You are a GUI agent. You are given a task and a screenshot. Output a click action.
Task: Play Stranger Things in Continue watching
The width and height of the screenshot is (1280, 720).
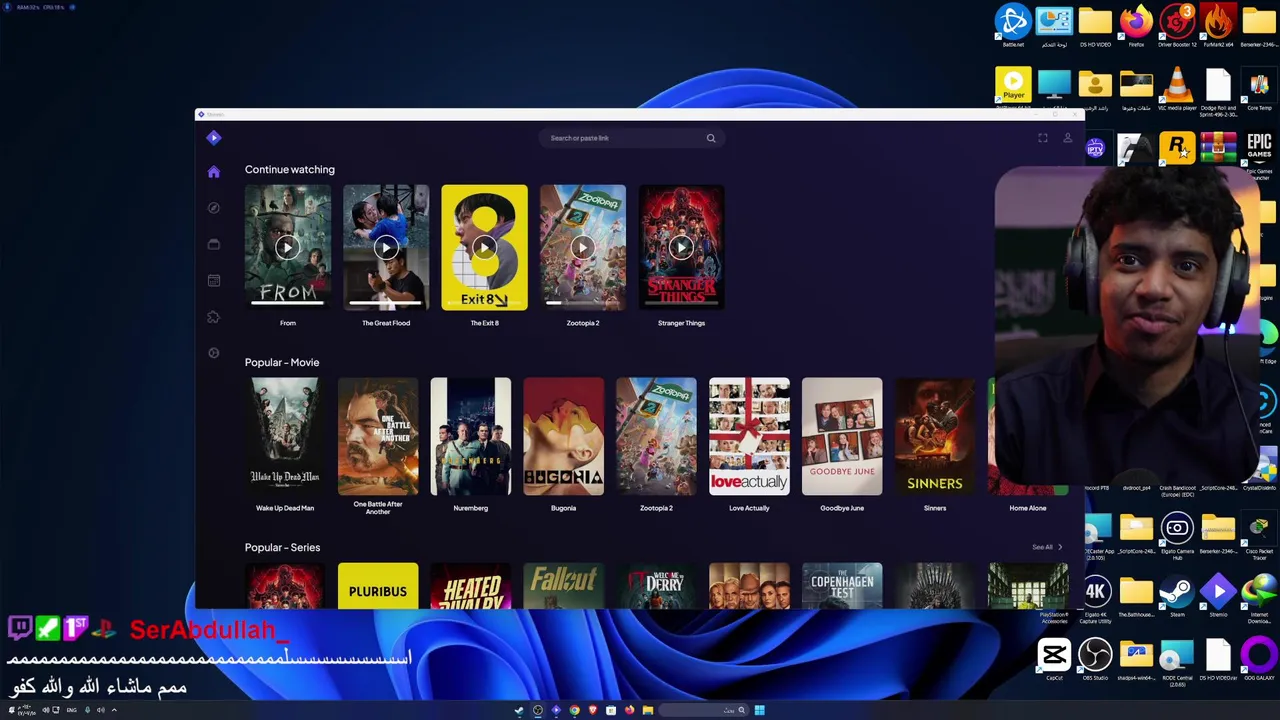click(681, 247)
